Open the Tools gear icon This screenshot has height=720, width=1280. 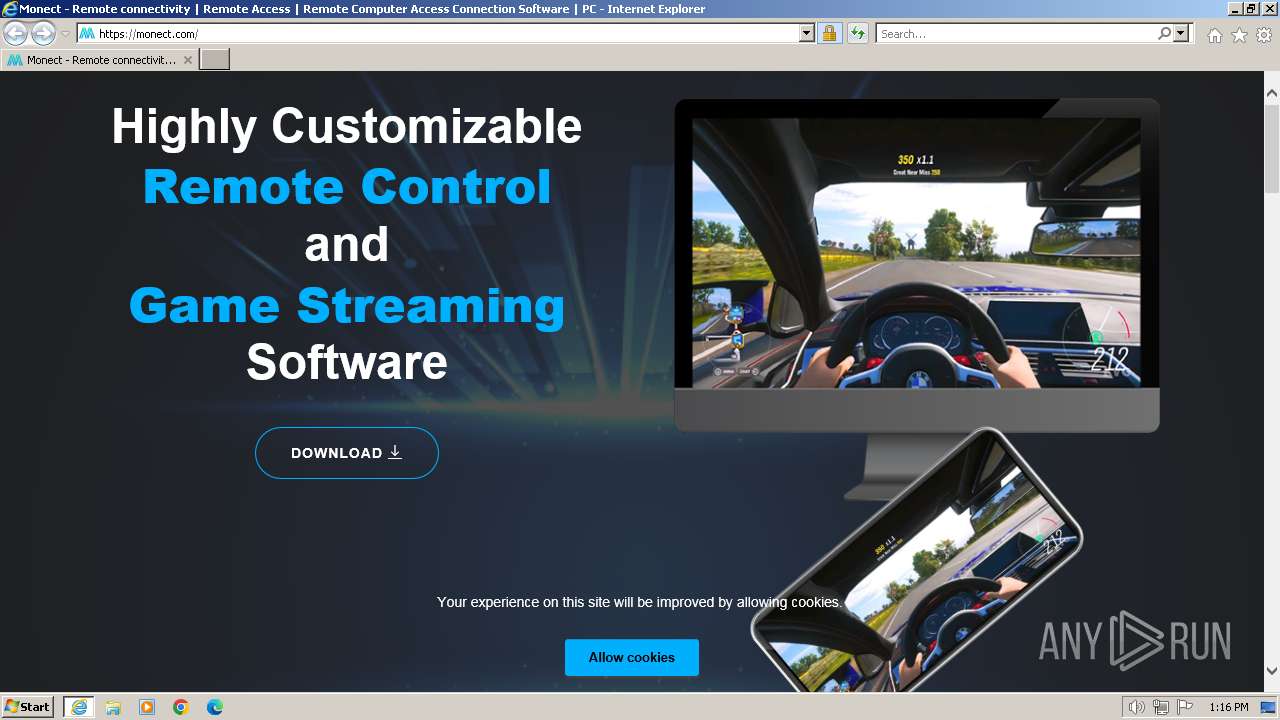pyautogui.click(x=1264, y=35)
